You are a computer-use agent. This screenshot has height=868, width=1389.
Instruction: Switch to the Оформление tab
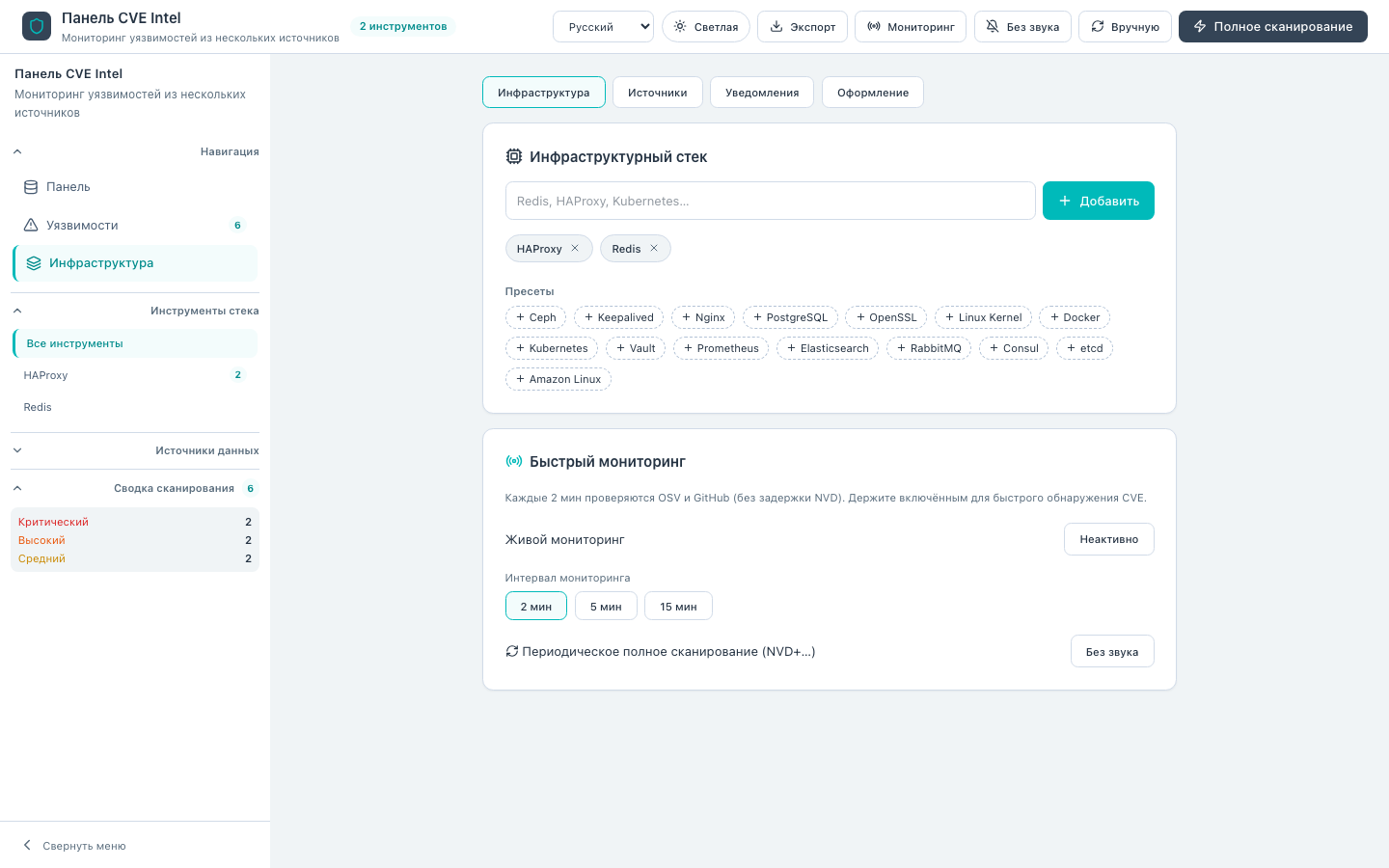point(873,93)
